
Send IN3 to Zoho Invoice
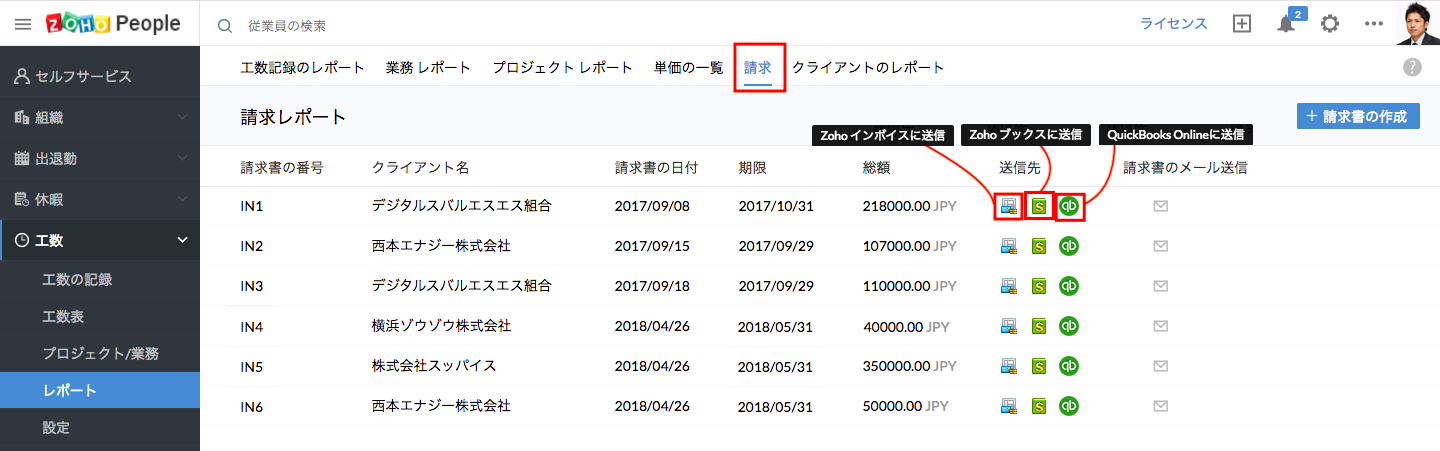(1009, 286)
